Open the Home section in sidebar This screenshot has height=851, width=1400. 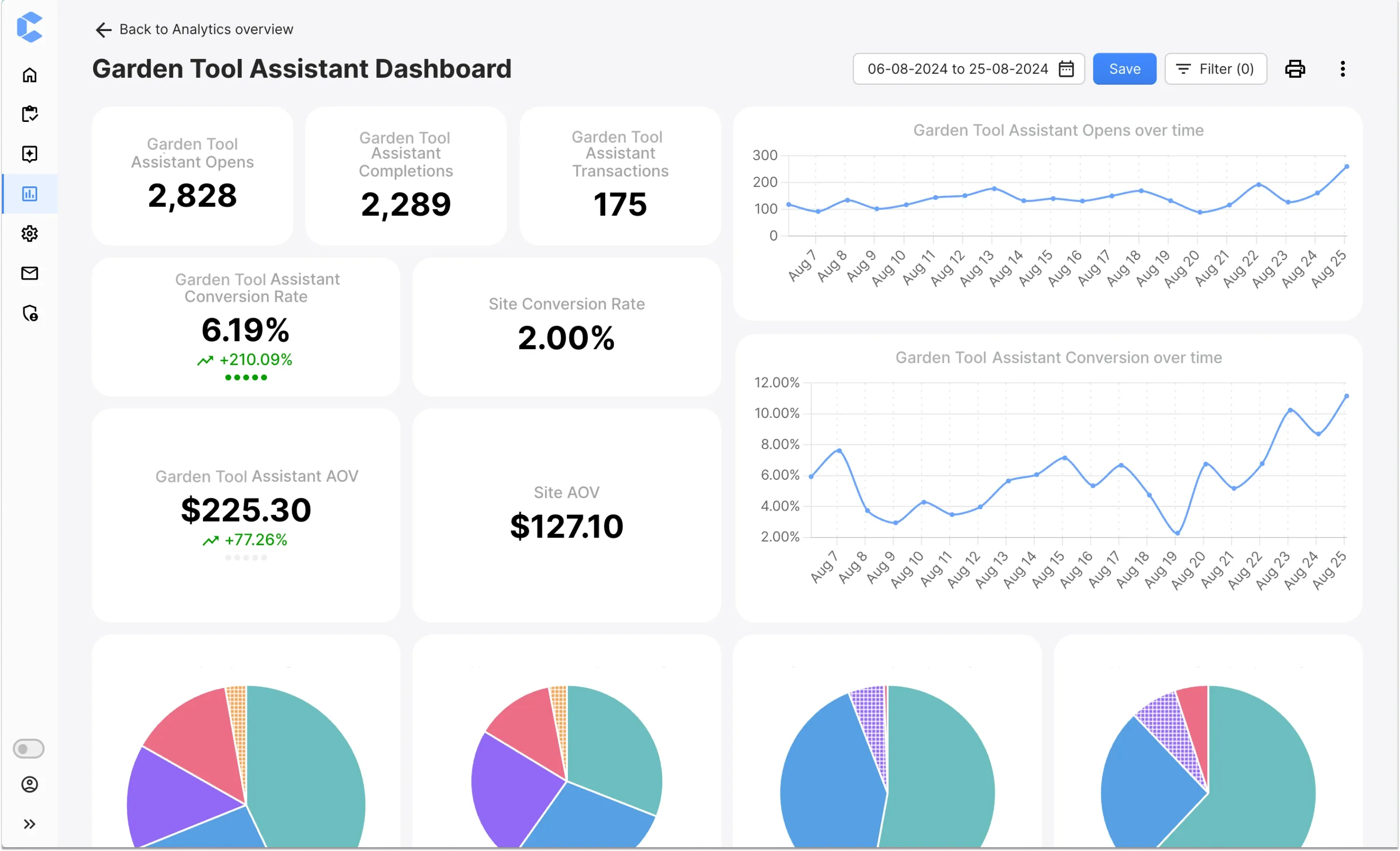pyautogui.click(x=30, y=74)
